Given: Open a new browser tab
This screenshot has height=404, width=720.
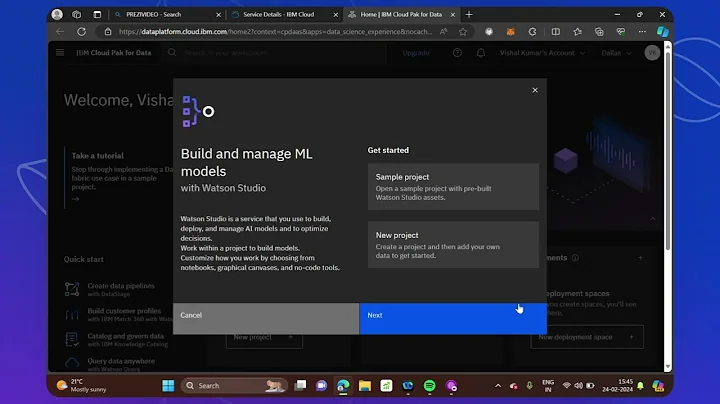Looking at the screenshot, I should click(469, 15).
